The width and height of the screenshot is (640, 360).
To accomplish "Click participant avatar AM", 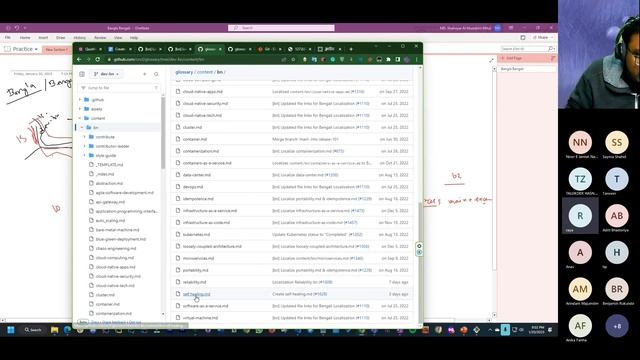I will [x=580, y=289].
